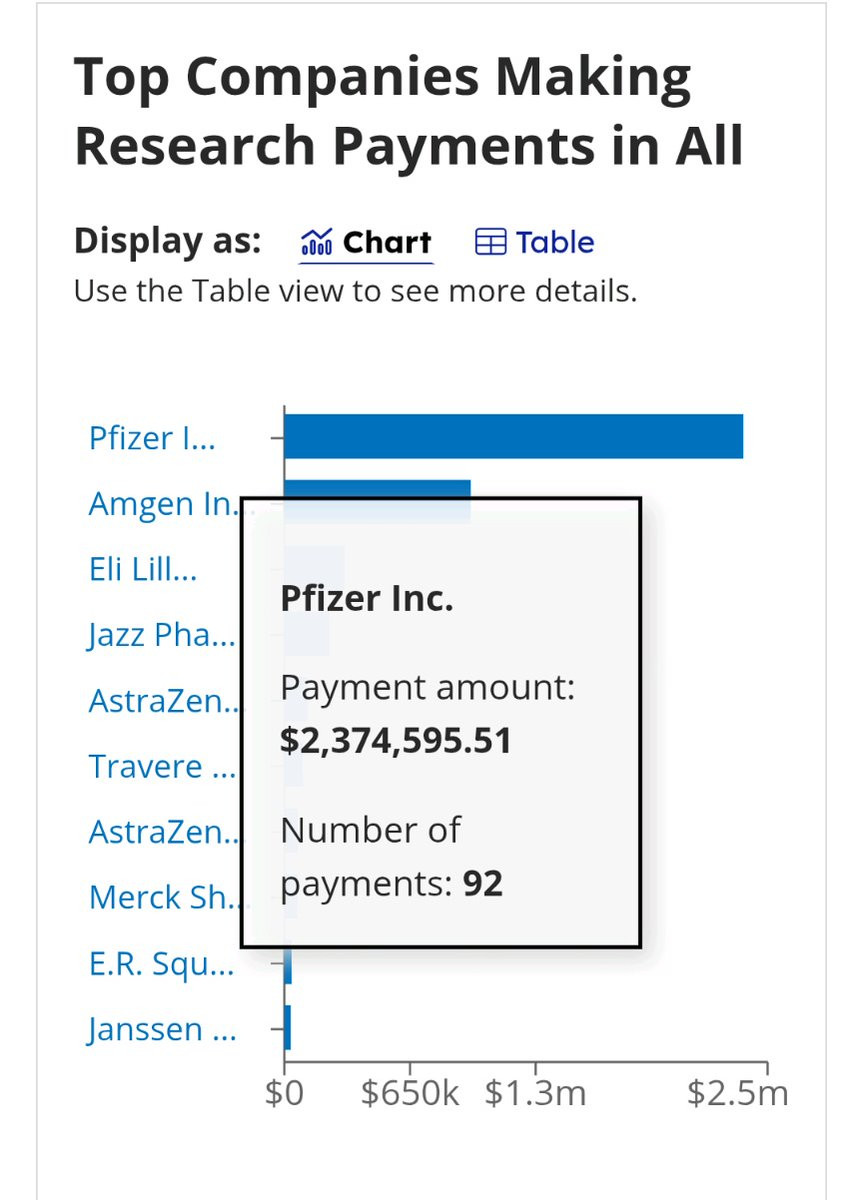The height and width of the screenshot is (1200, 863).
Task: Open the Pfizer I... company link
Action: [x=151, y=438]
